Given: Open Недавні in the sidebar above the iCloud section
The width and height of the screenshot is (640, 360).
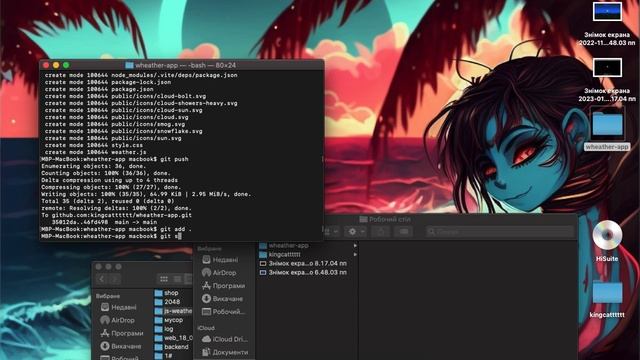Looking at the screenshot, I should pyautogui.click(x=224, y=260).
